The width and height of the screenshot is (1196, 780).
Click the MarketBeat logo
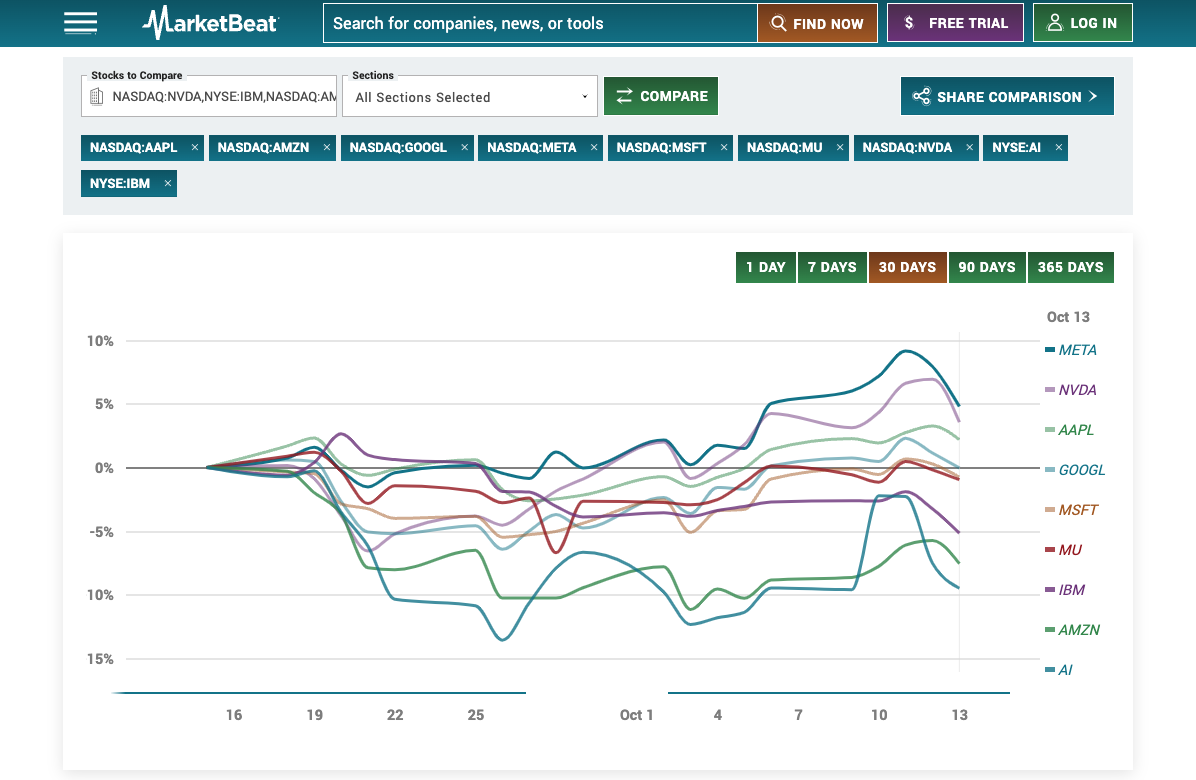click(211, 23)
